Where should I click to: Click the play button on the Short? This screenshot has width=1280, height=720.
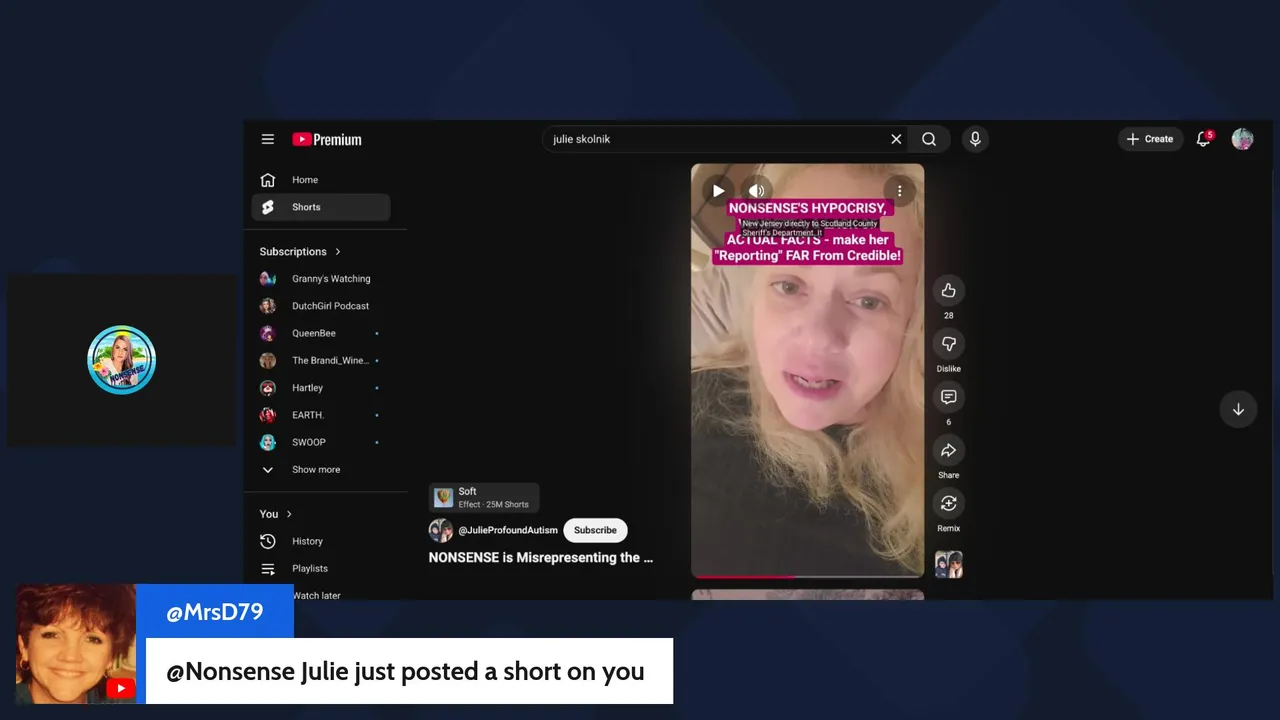[x=718, y=191]
